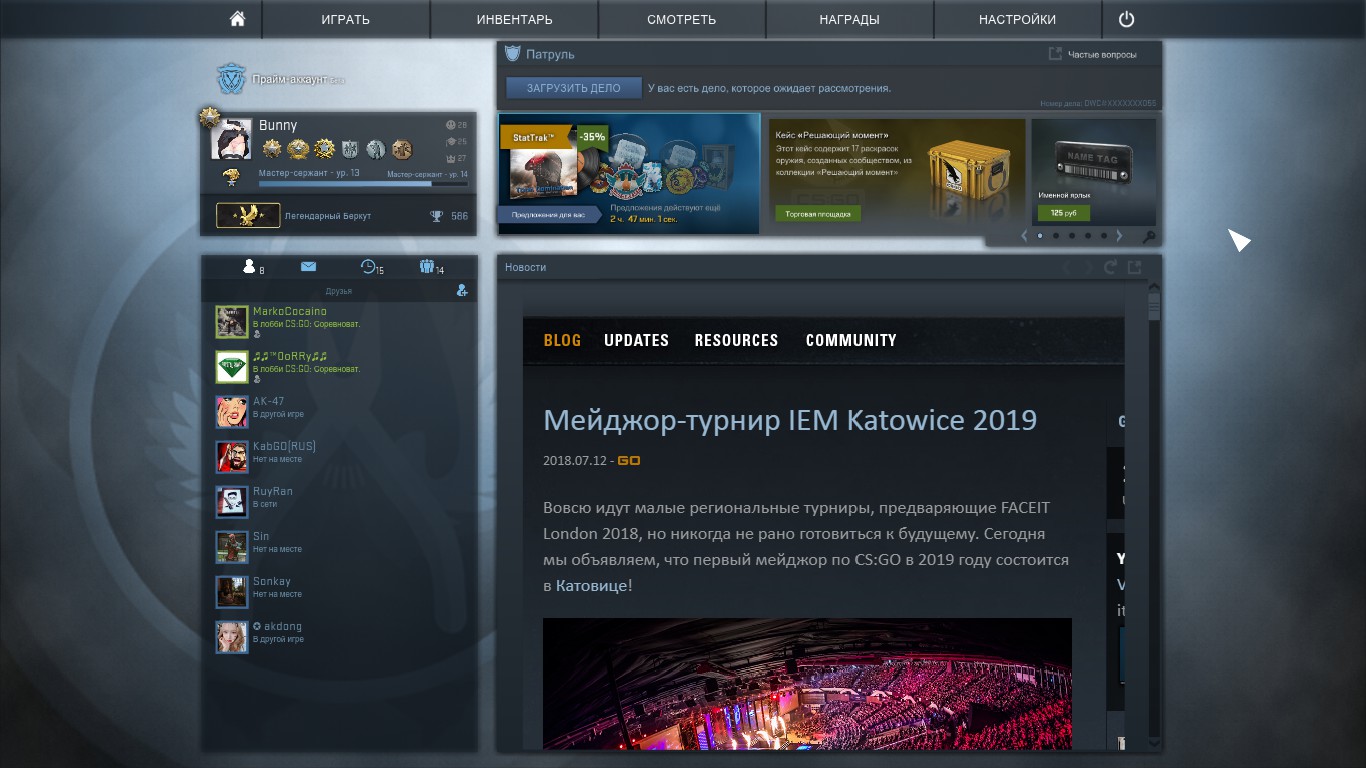Go to previous store carousel page arrow

coord(1024,236)
